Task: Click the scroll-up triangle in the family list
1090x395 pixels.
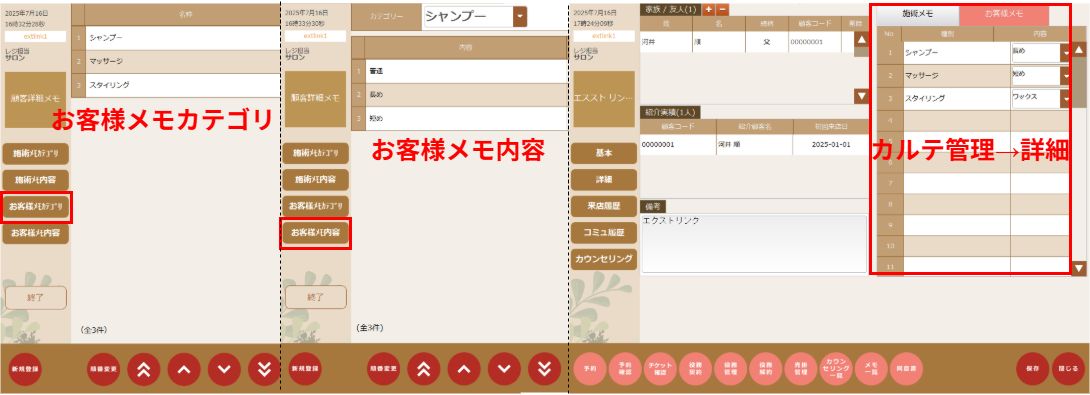Action: click(x=861, y=40)
